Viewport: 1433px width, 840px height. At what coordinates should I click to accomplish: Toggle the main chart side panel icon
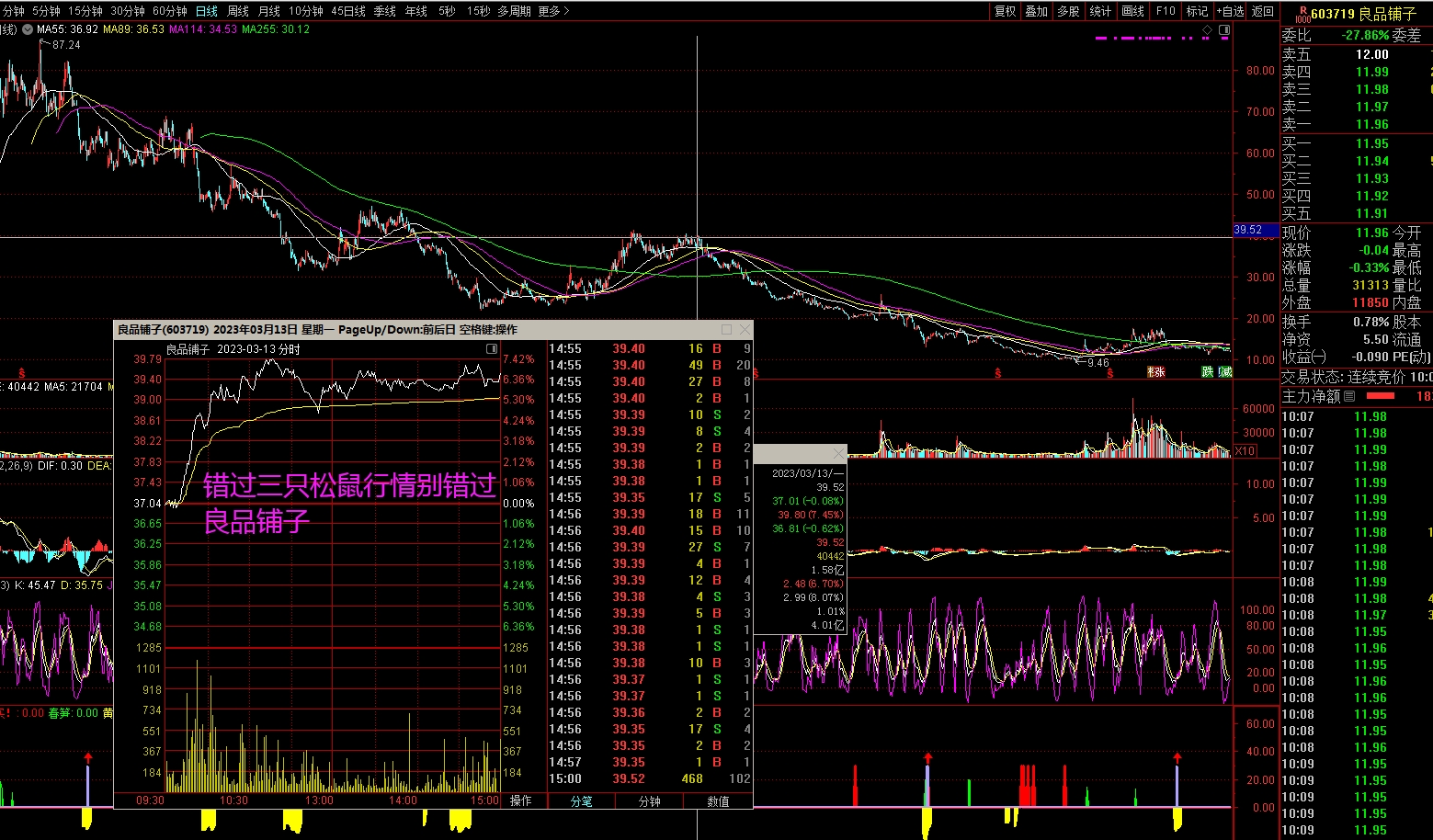(x=1224, y=30)
